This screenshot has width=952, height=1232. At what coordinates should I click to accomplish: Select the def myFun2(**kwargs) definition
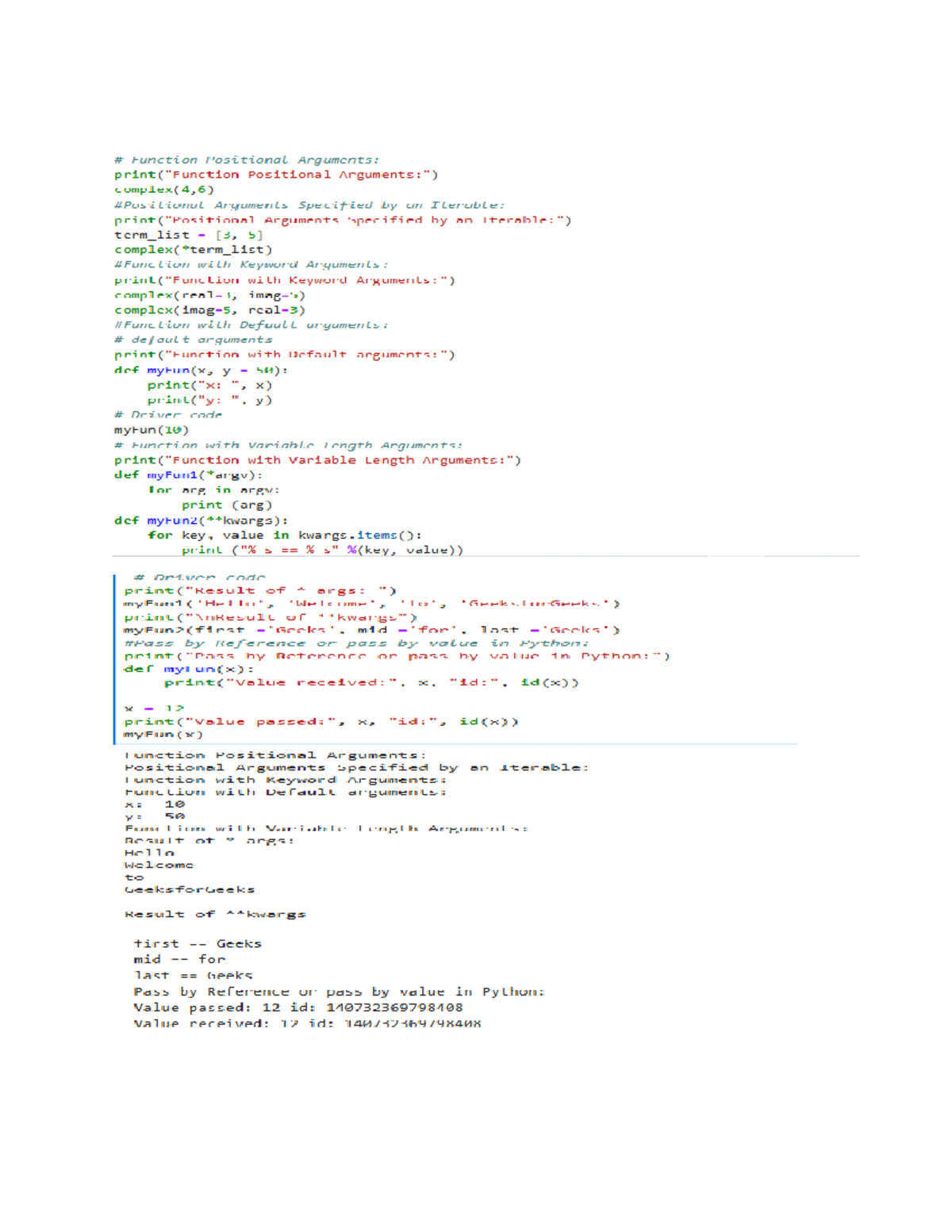[198, 520]
